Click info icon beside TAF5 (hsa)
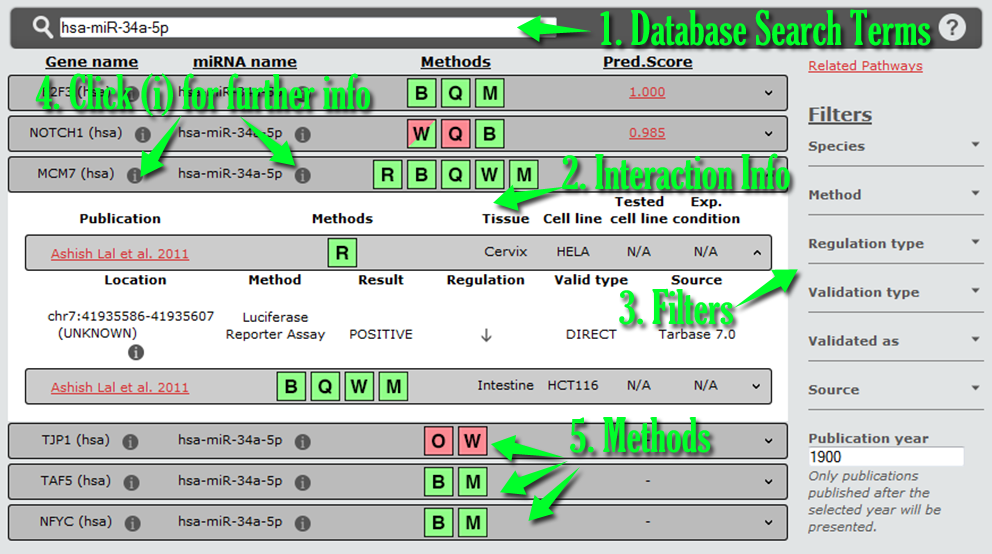 [130, 482]
